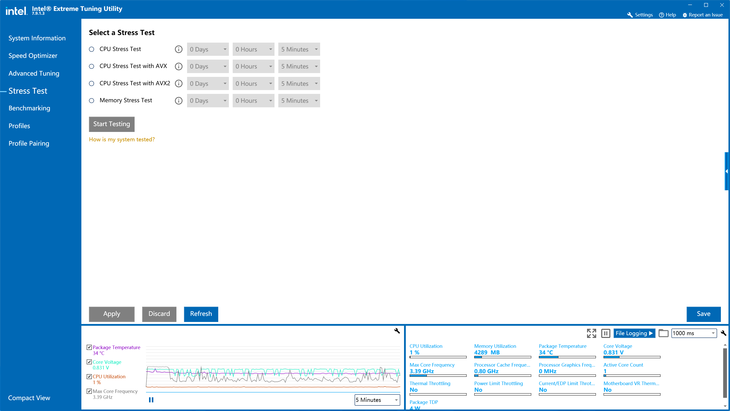
Task: Click Report an Issue
Action: 703,15
